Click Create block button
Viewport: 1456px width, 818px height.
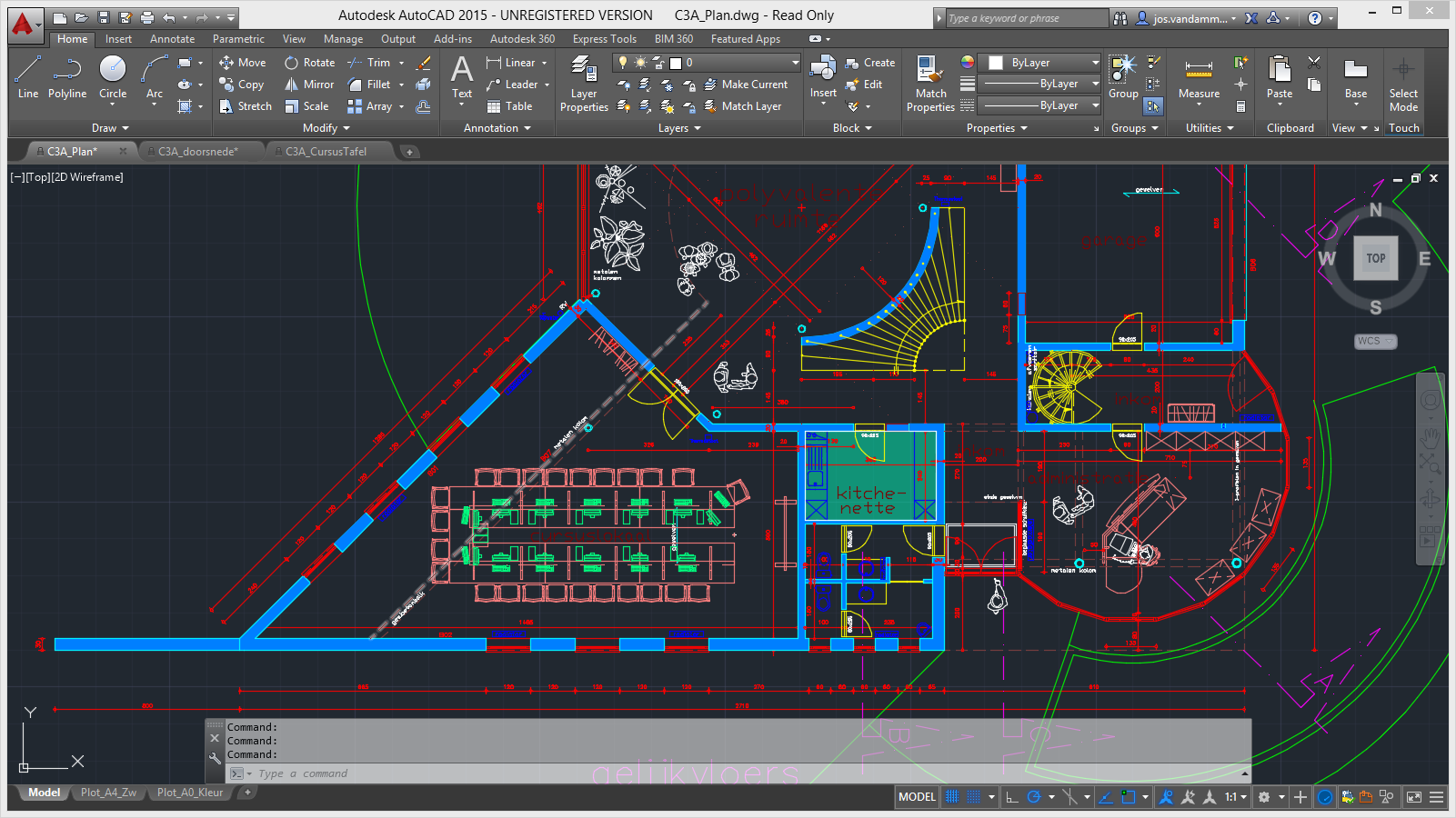pyautogui.click(x=869, y=63)
